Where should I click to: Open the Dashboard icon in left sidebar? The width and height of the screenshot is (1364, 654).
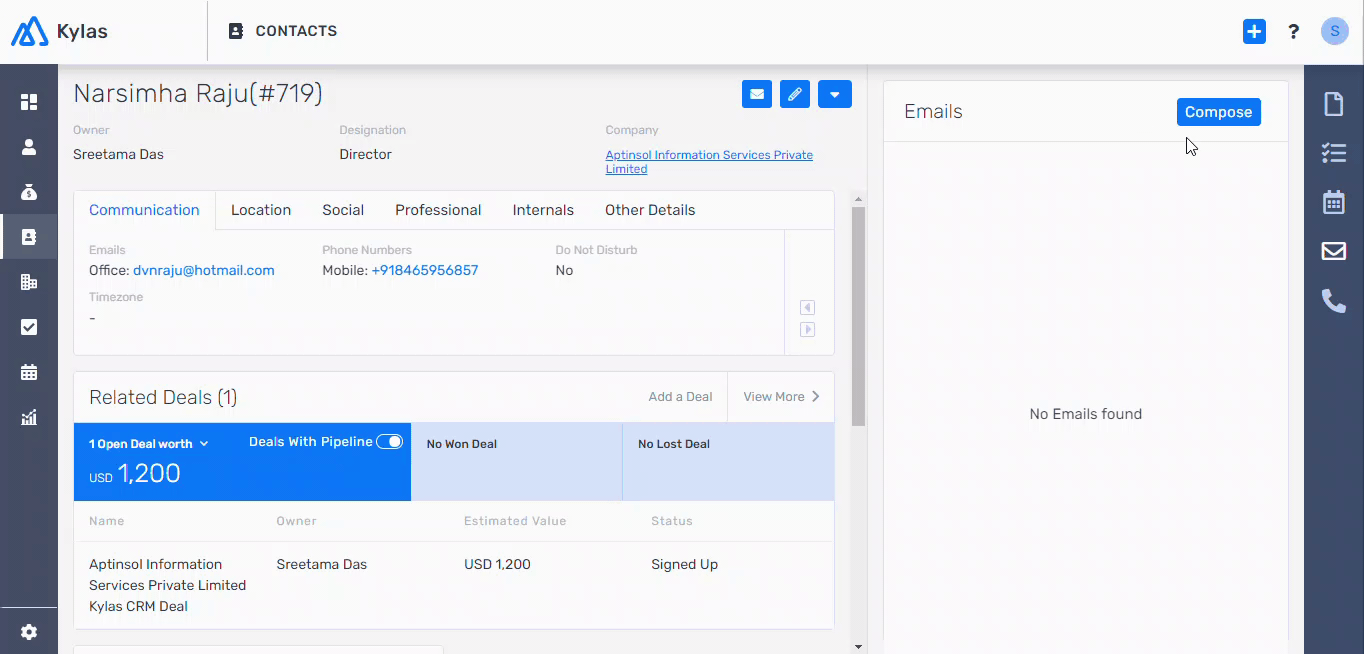[x=29, y=102]
